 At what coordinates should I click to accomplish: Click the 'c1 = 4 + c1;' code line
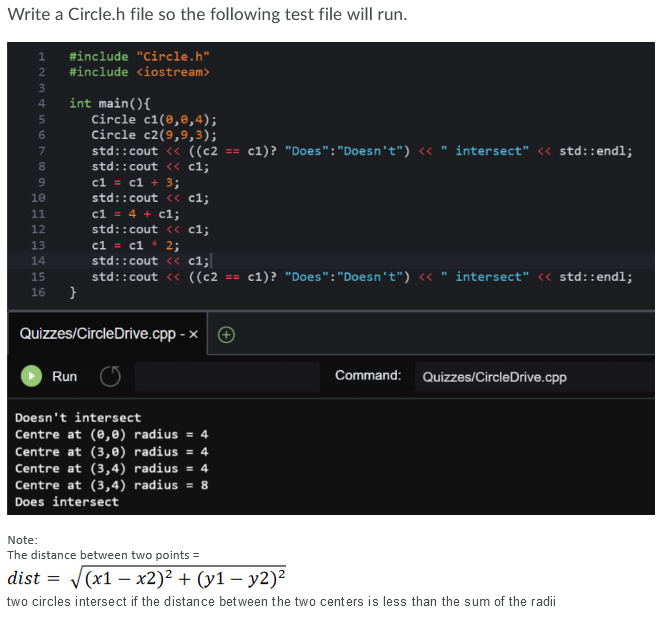[x=135, y=214]
